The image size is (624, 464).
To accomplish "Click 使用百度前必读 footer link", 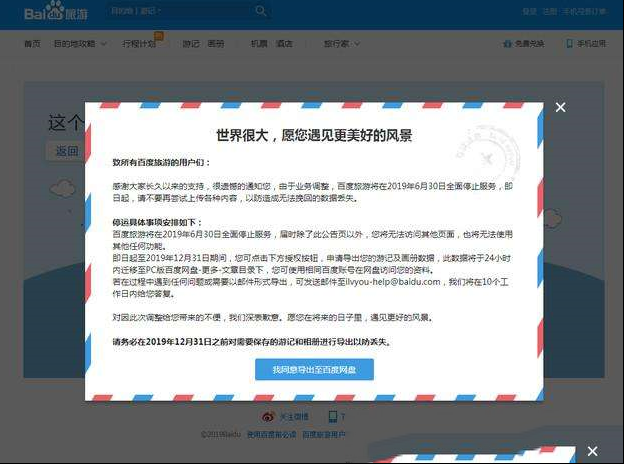I will [271, 435].
